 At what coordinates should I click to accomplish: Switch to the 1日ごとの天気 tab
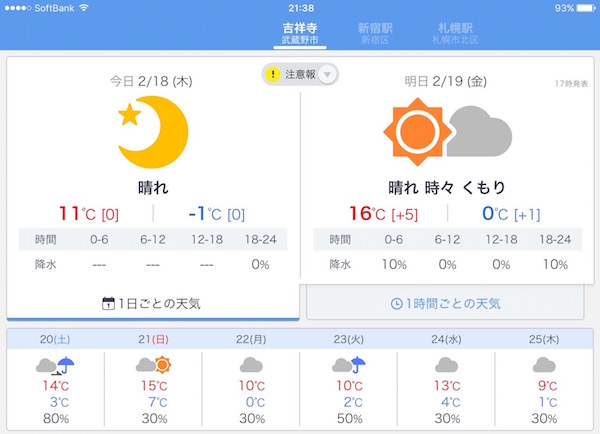[152, 304]
